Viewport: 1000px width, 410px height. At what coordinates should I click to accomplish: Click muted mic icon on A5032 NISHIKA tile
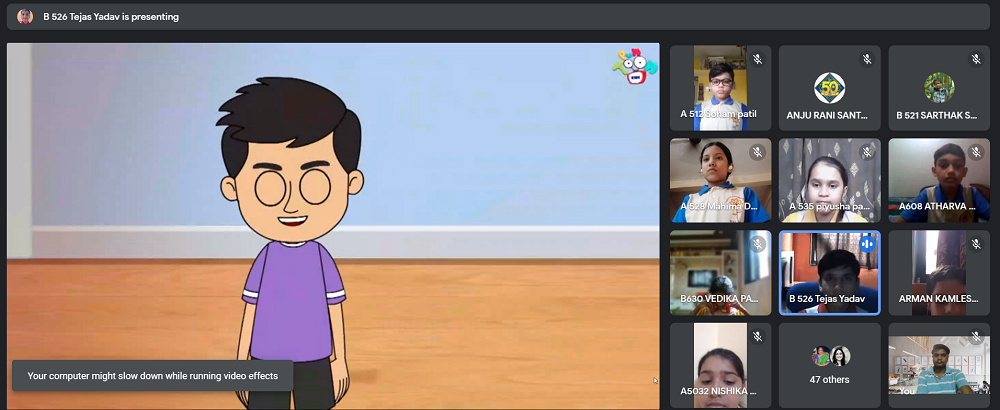(757, 336)
